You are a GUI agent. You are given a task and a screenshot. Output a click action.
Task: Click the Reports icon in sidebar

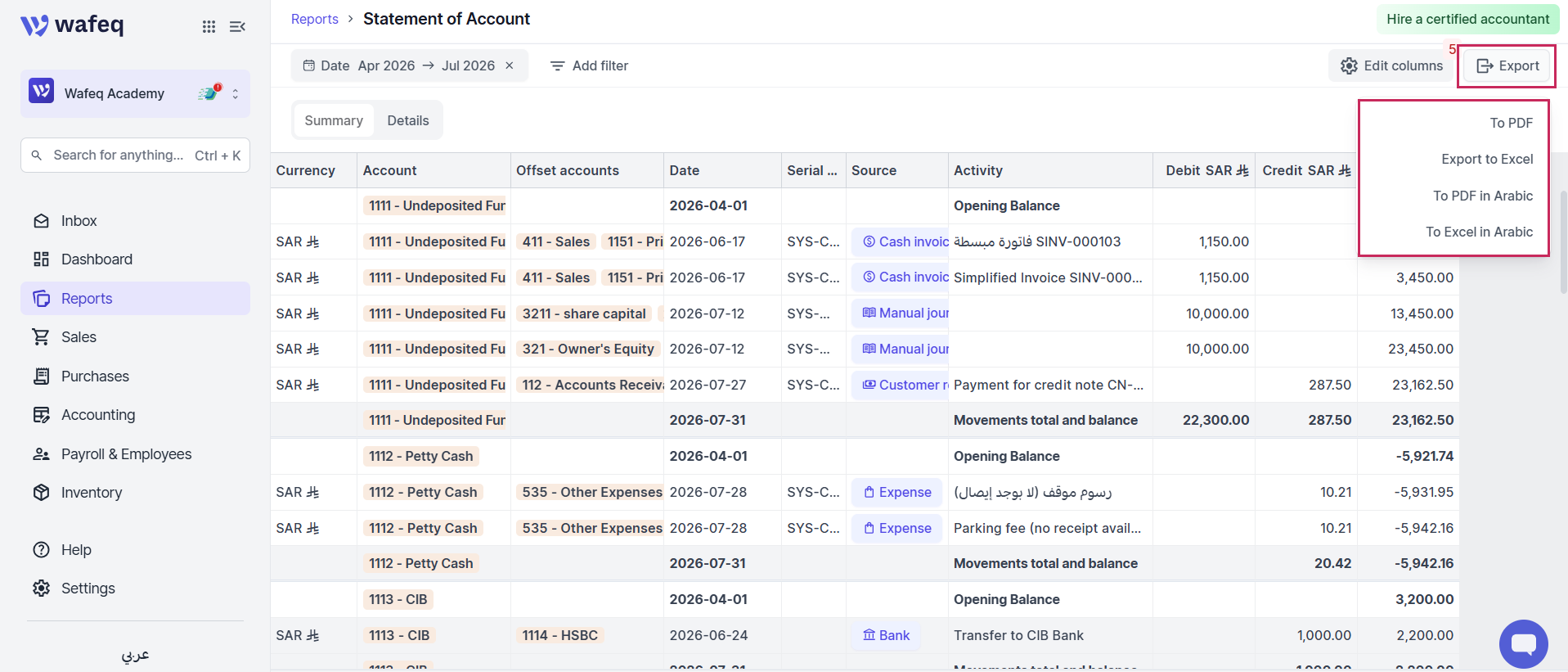[41, 299]
